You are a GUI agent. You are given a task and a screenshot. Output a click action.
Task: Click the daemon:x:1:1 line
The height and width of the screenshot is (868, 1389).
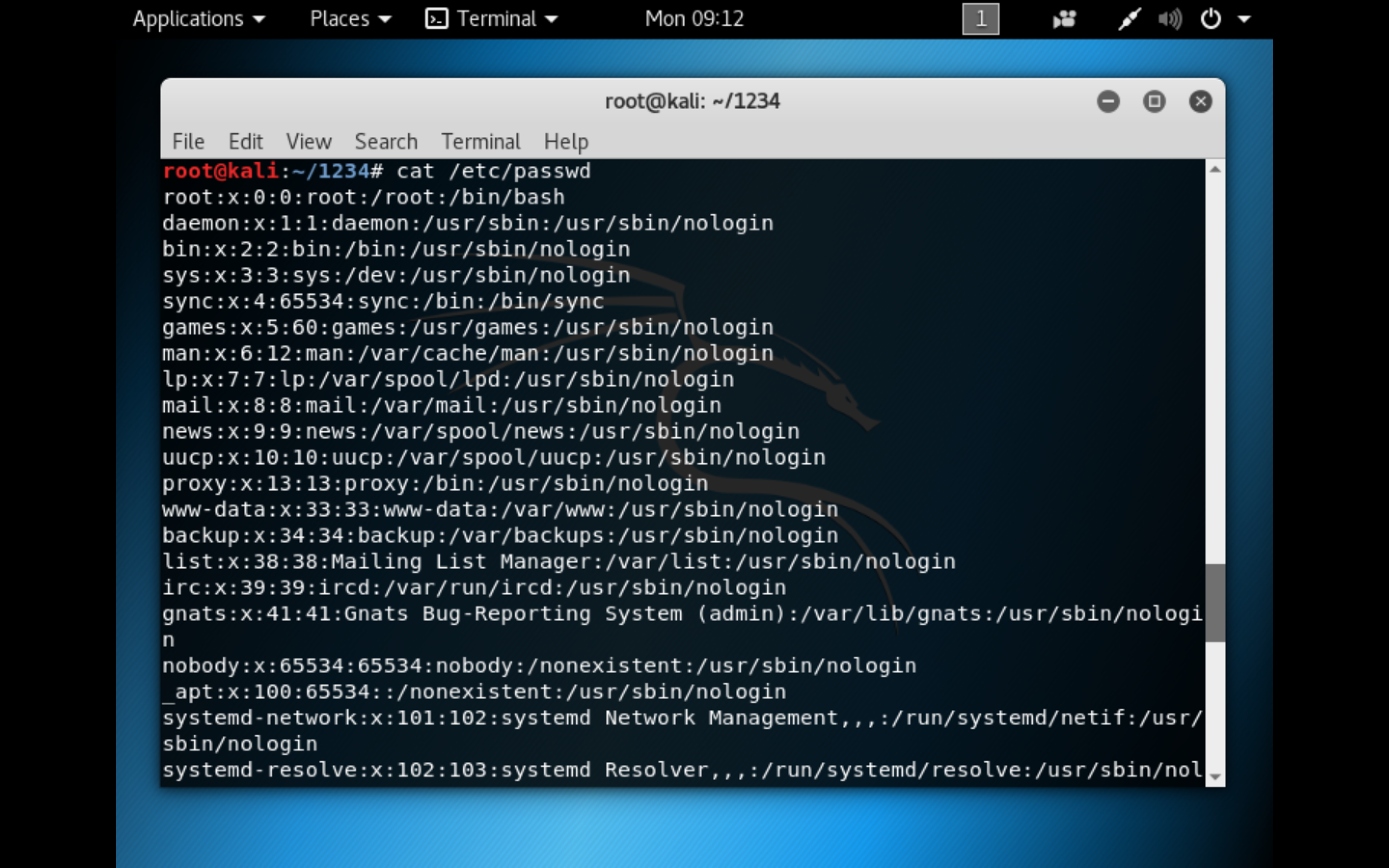click(x=468, y=223)
